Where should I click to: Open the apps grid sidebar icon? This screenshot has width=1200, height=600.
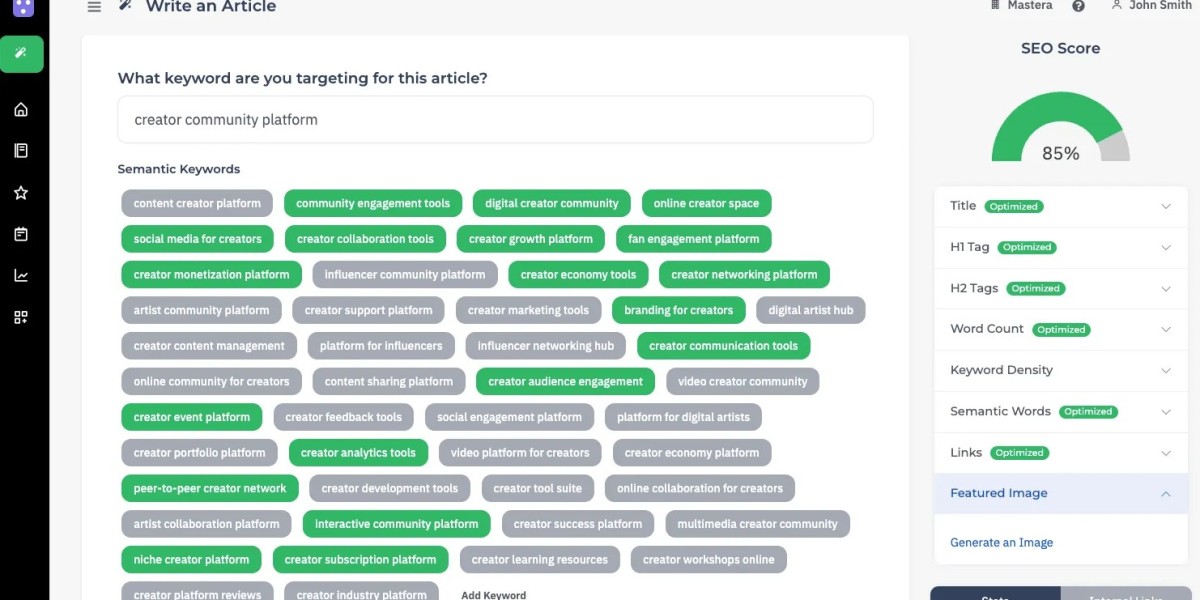click(x=21, y=317)
